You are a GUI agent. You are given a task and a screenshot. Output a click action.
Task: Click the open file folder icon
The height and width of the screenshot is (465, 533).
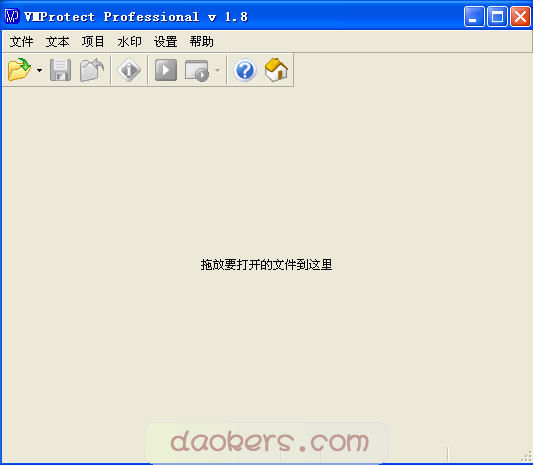19,70
